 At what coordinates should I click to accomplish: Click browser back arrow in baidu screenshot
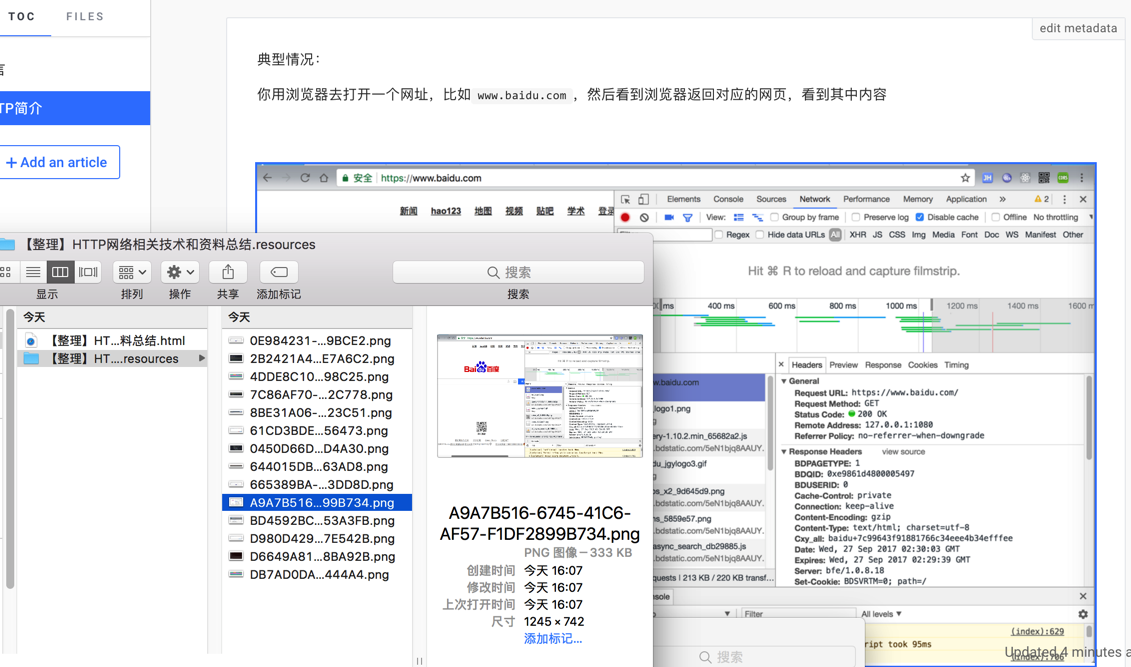coord(268,177)
